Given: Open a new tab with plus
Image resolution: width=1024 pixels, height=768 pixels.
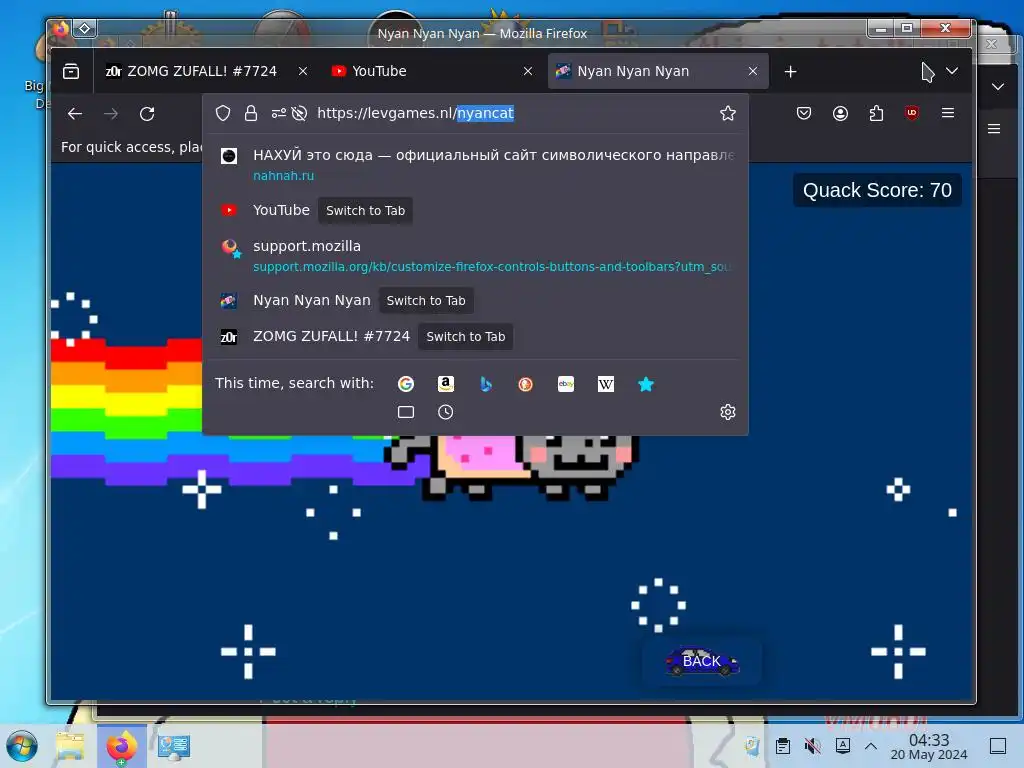Looking at the screenshot, I should [790, 71].
